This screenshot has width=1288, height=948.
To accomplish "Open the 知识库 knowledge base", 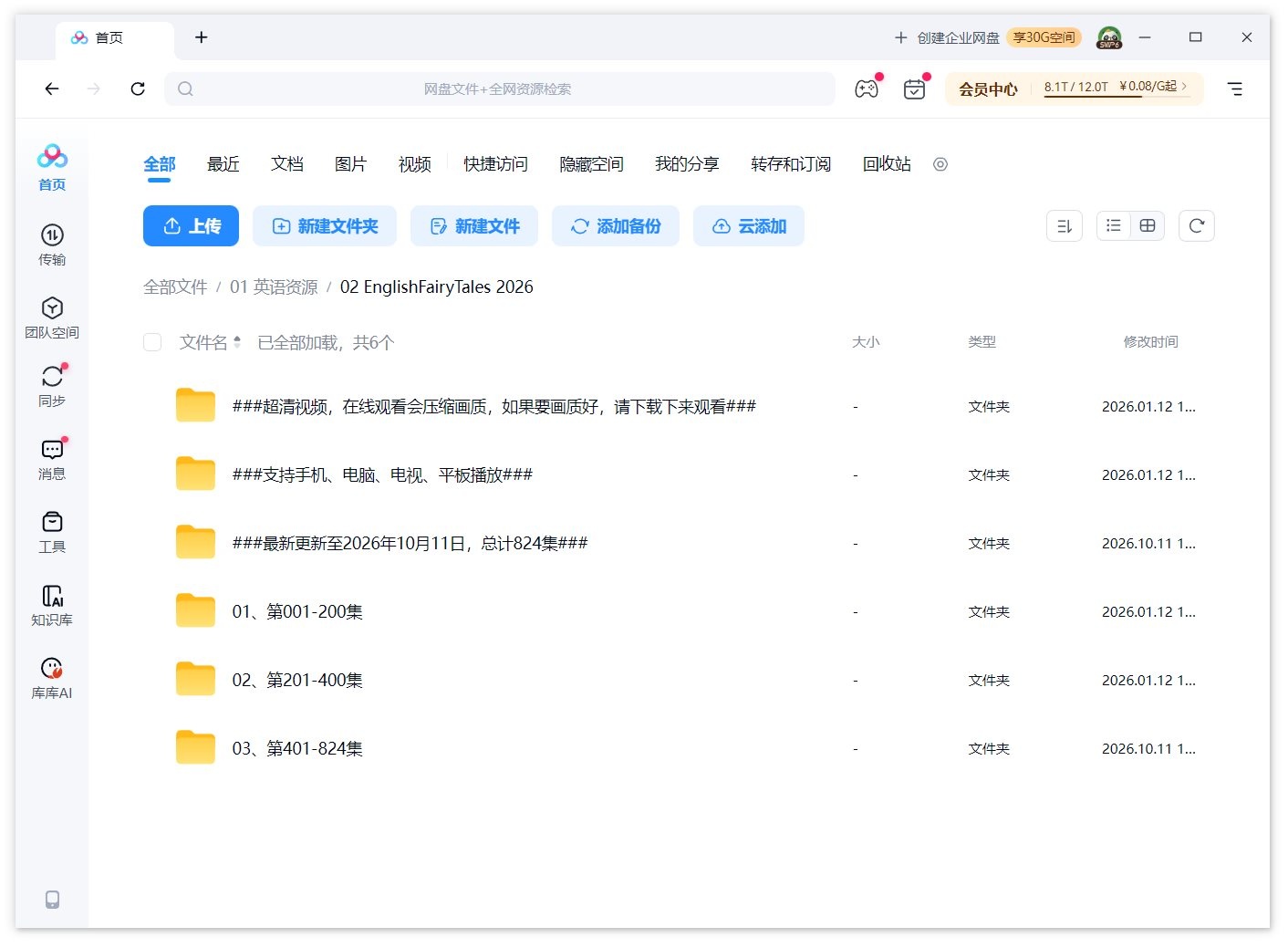I will [x=52, y=605].
